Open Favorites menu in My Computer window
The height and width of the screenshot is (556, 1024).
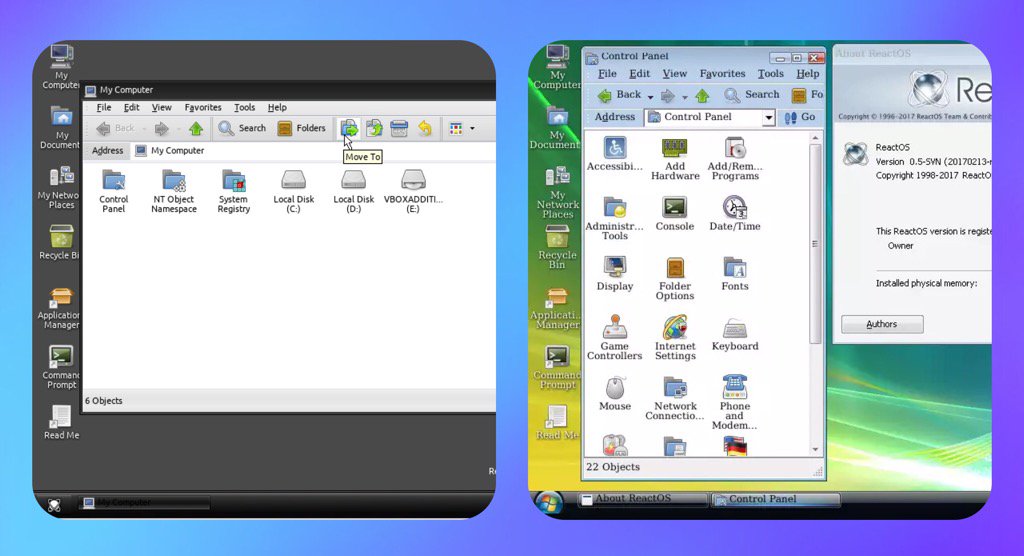[202, 107]
